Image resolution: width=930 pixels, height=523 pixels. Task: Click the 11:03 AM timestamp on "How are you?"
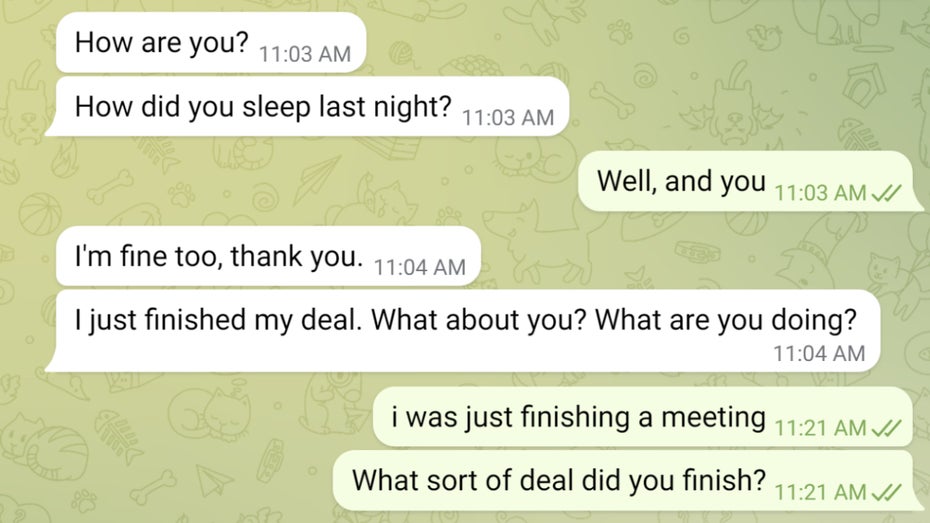point(304,55)
